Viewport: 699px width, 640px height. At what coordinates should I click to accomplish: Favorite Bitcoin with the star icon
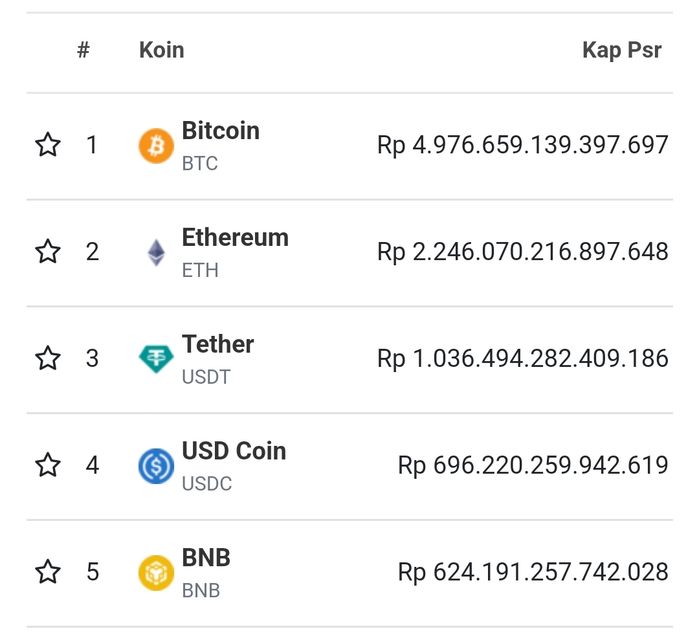(x=48, y=146)
